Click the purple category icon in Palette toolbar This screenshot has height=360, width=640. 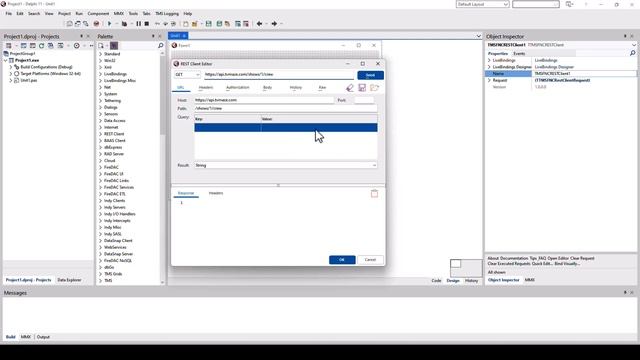pyautogui.click(x=114, y=46)
